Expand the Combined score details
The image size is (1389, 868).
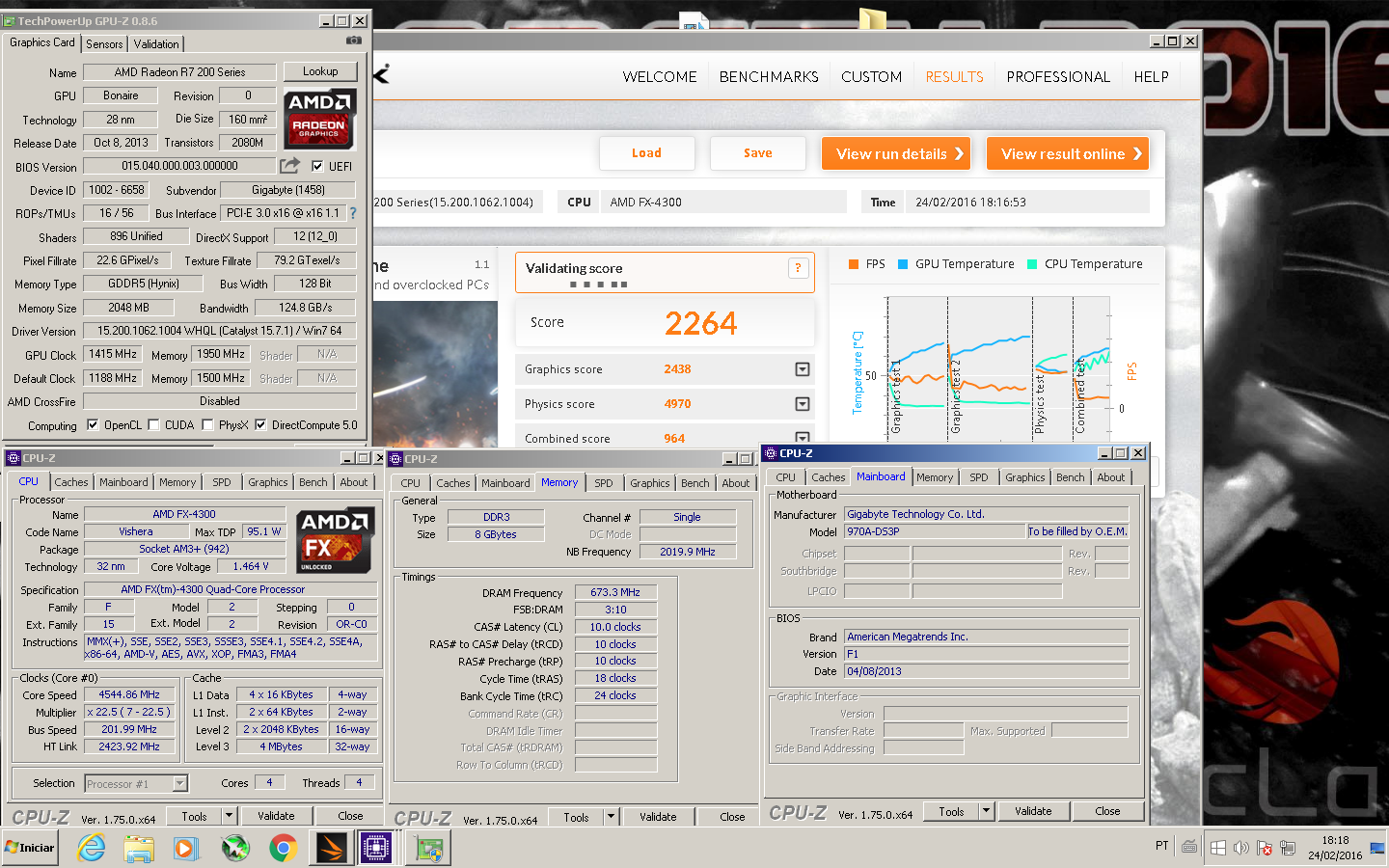(802, 438)
